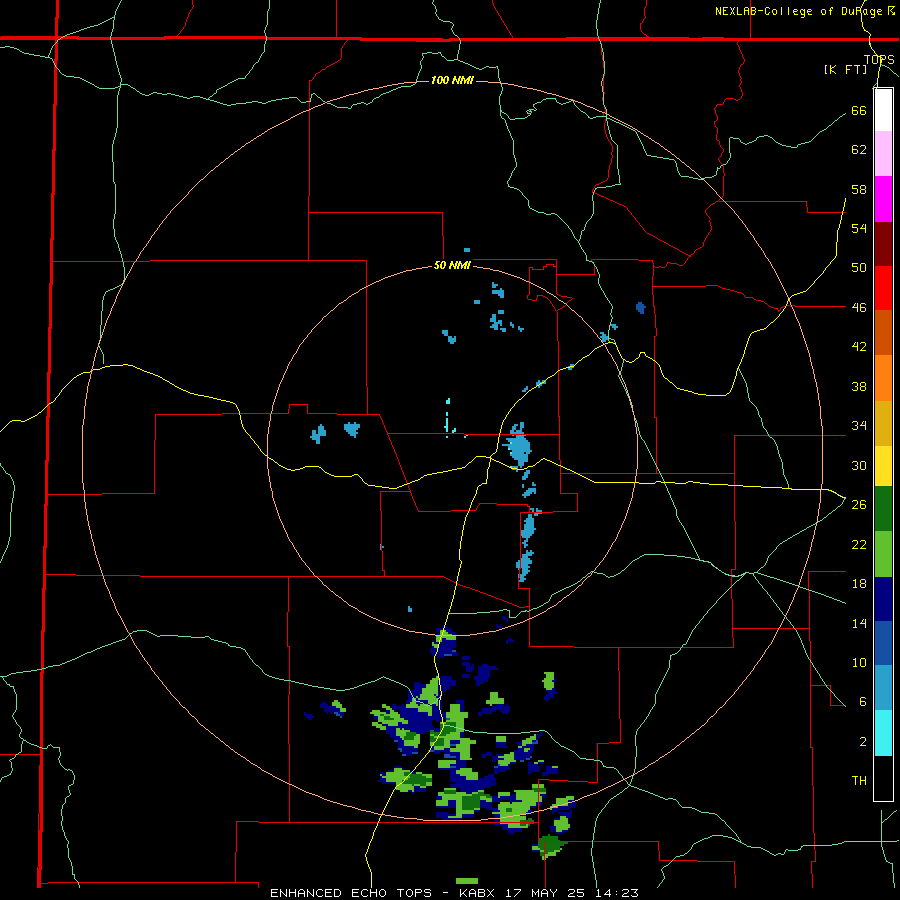This screenshot has width=900, height=900.
Task: Click the 'ENHANCED ECHO TOPS' product title
Action: (x=351, y=893)
